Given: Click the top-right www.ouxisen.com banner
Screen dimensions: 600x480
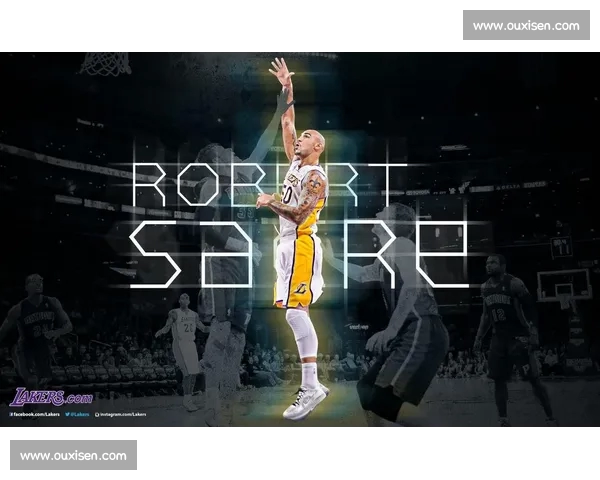Looking at the screenshot, I should 525,25.
